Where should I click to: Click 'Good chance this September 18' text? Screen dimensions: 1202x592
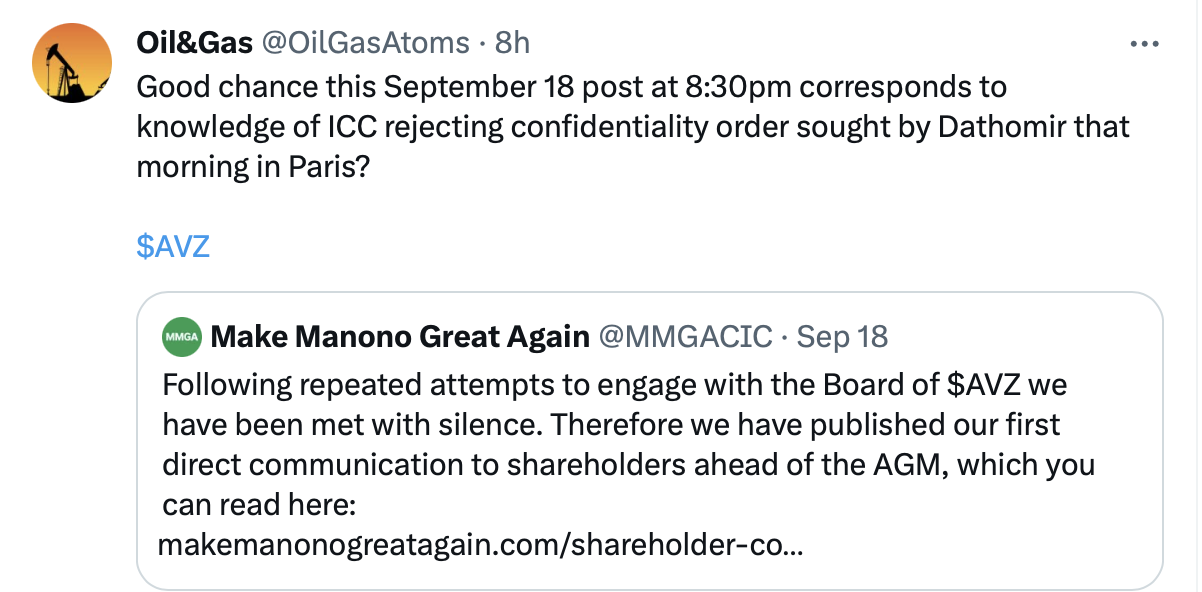point(355,87)
